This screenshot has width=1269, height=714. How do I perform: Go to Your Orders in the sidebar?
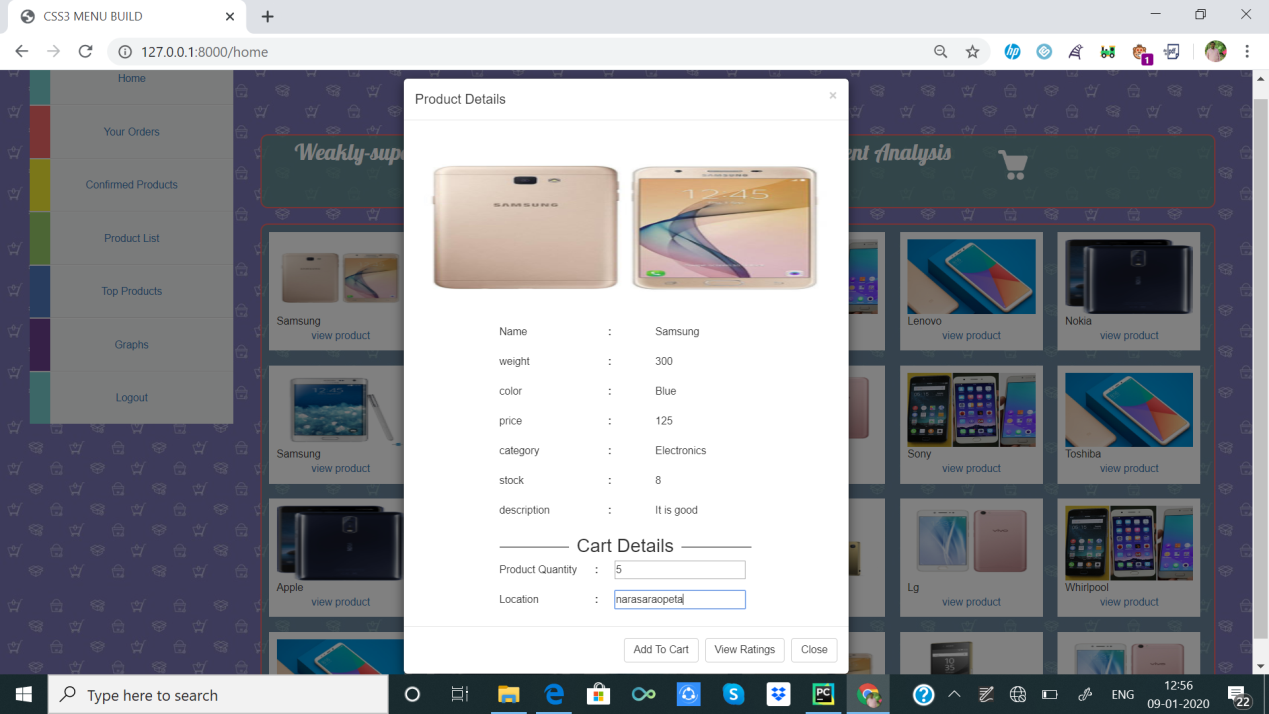pos(131,132)
